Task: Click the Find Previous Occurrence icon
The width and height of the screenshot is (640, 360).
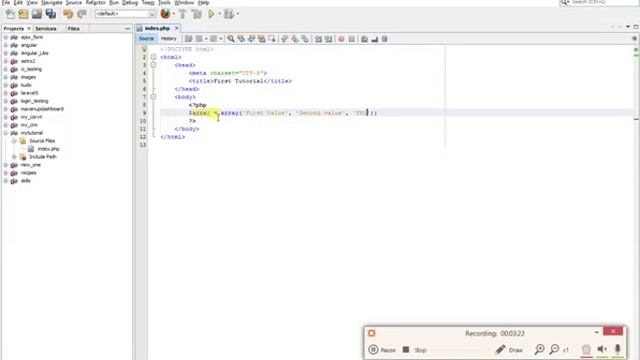Action: tap(241, 39)
